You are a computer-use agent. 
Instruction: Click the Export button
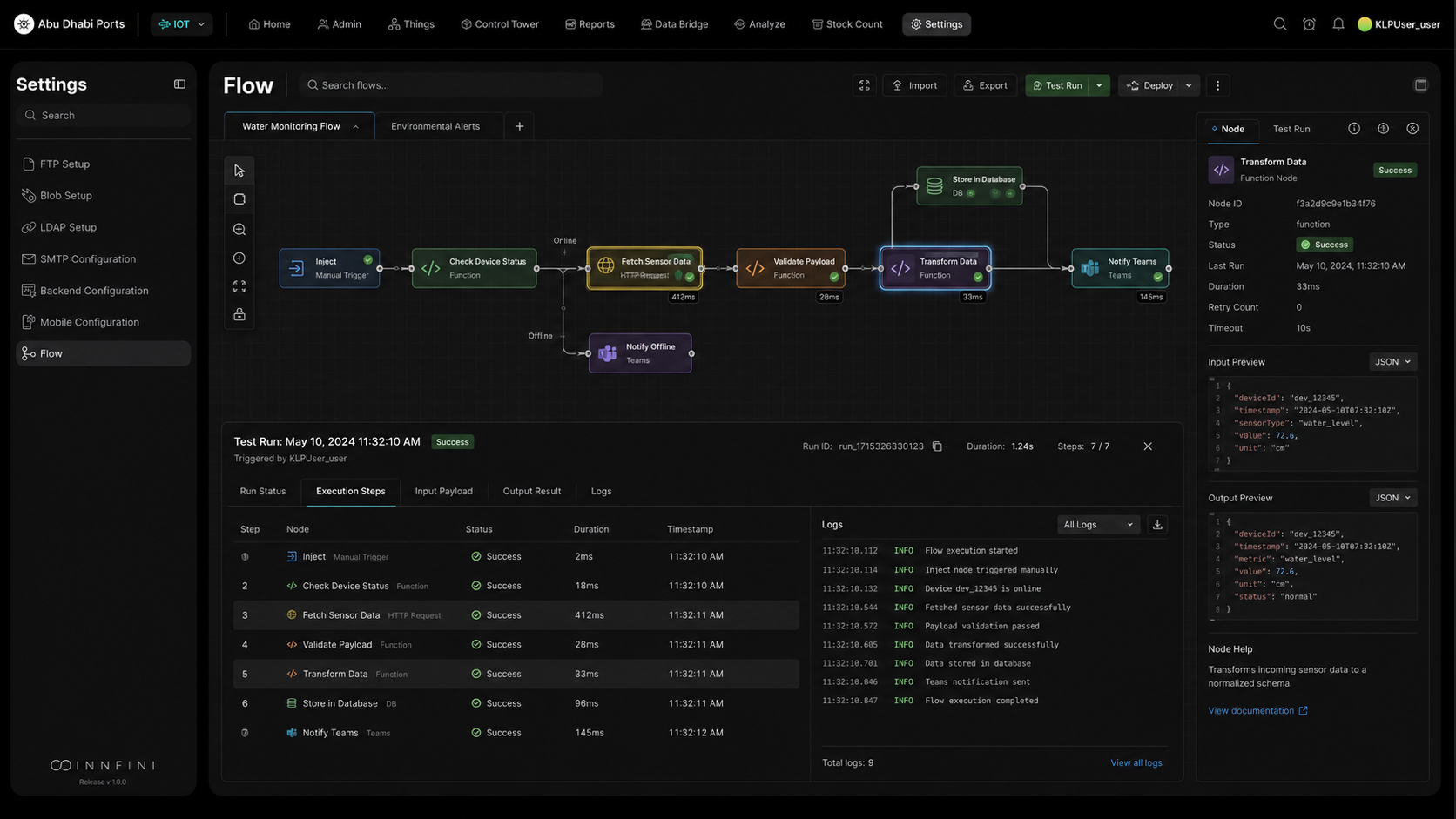985,85
